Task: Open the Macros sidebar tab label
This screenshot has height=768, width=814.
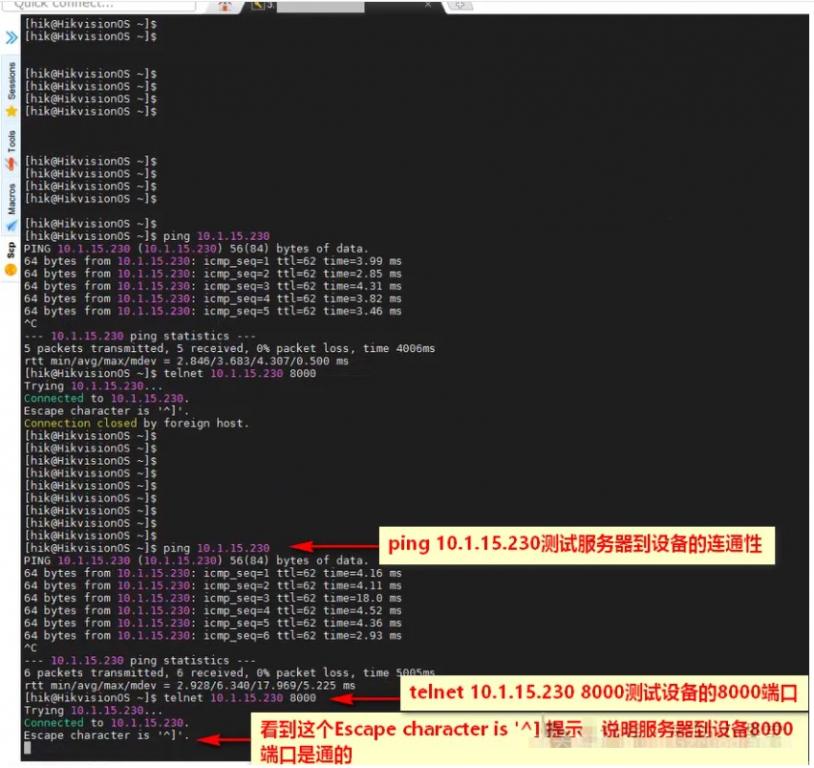Action: point(11,199)
